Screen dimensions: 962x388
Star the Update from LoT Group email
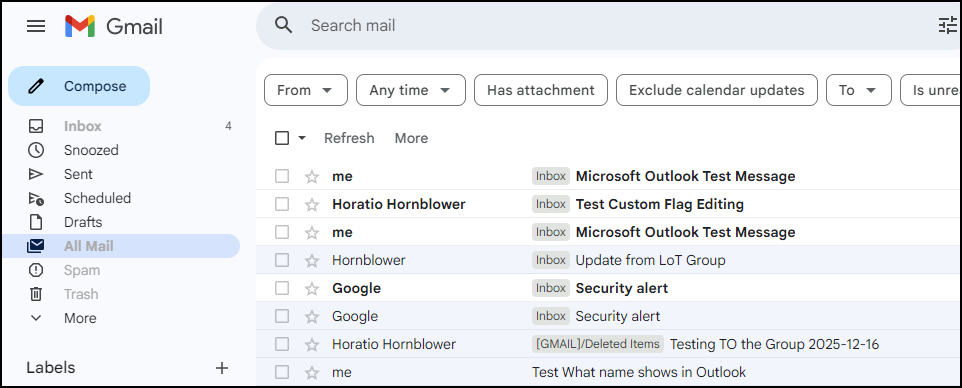click(312, 260)
